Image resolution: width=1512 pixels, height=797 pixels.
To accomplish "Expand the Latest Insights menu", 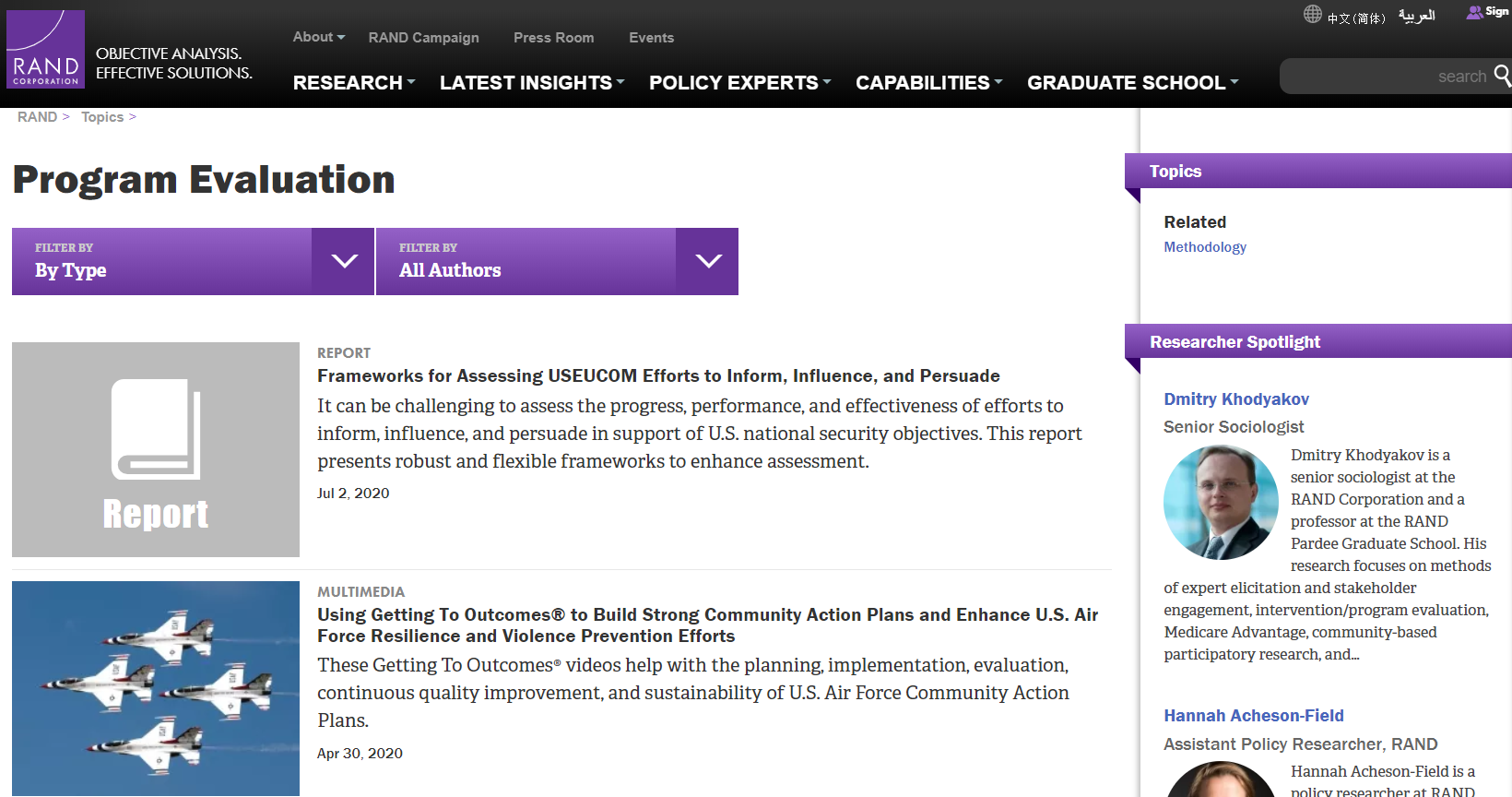I will tap(532, 83).
